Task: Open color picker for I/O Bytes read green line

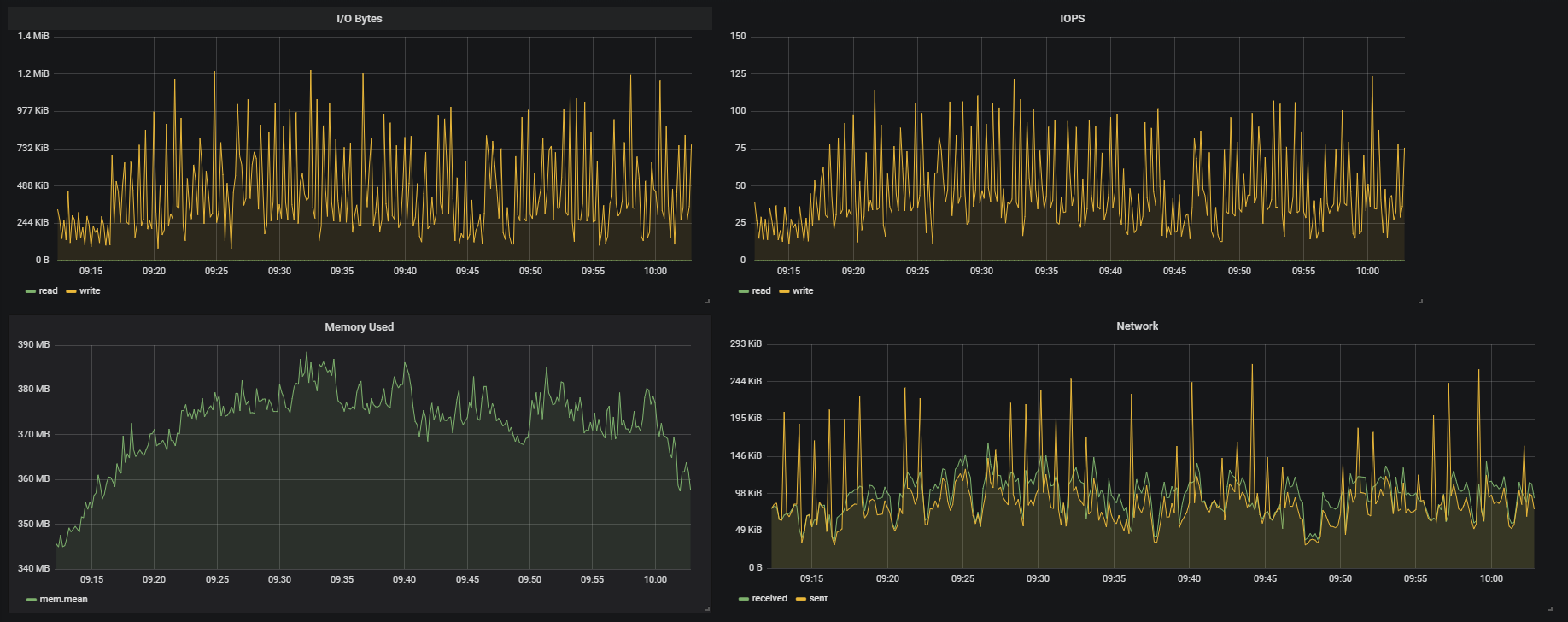Action: [x=31, y=291]
